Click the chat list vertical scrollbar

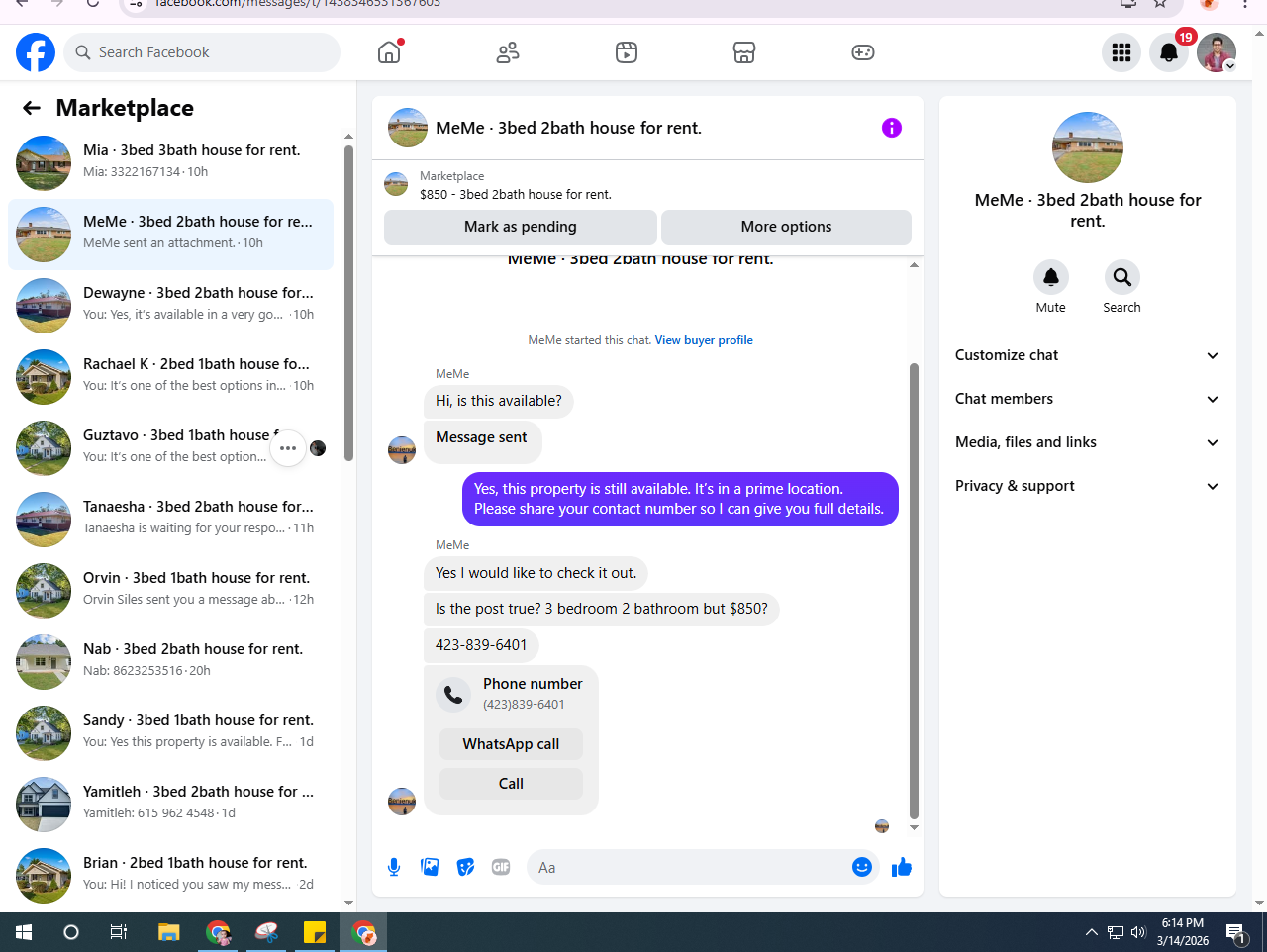[348, 303]
